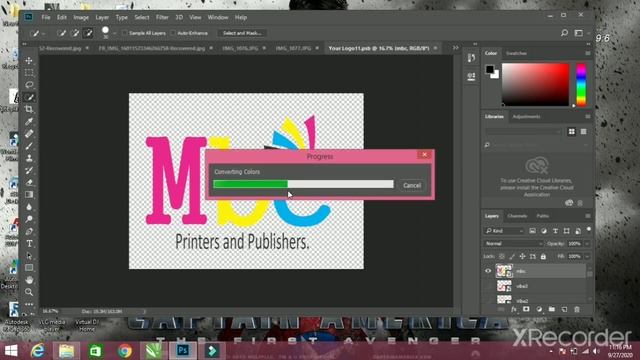Enable the Auto-Enhance checkbox
The image size is (640, 360).
[x=173, y=33]
